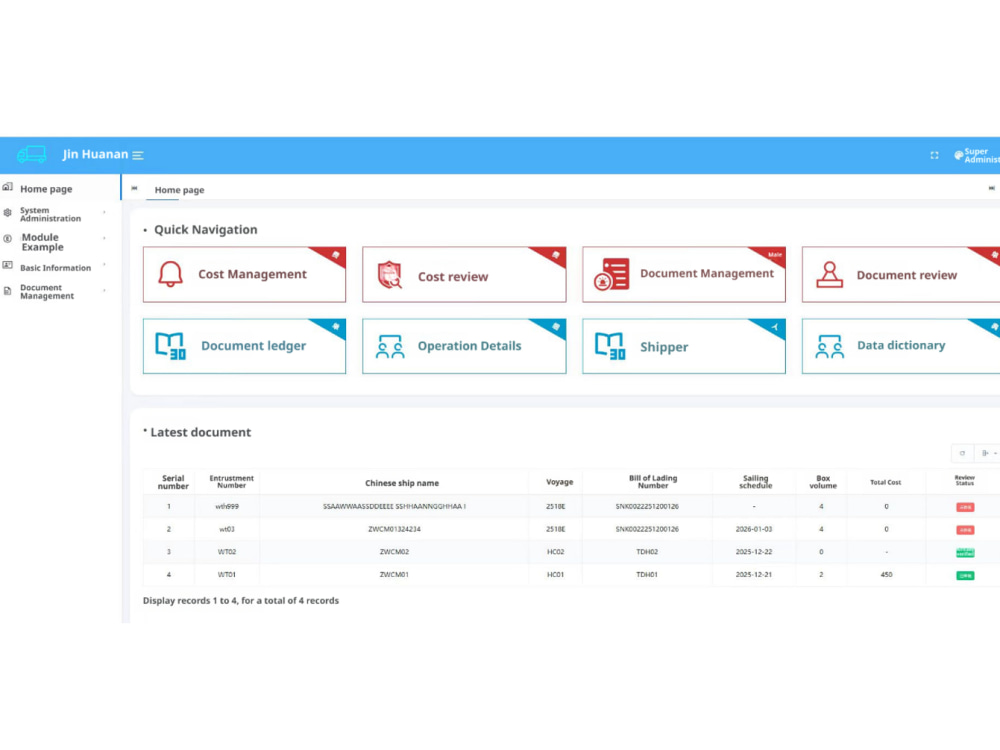This screenshot has height=750, width=1000.
Task: Click the people icon on Data dictionary
Action: (829, 346)
